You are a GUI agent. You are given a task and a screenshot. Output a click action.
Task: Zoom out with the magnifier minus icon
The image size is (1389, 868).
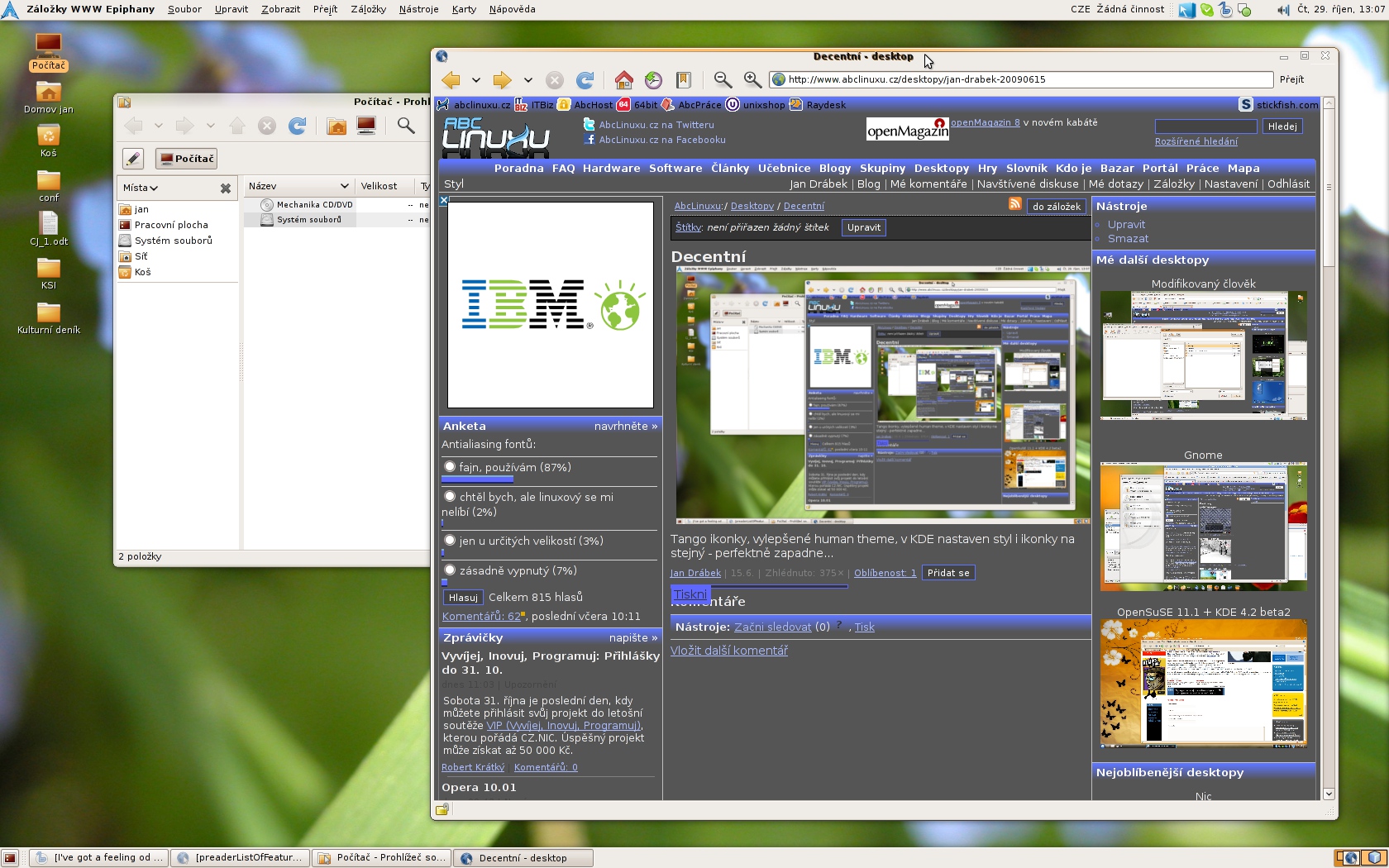point(723,79)
